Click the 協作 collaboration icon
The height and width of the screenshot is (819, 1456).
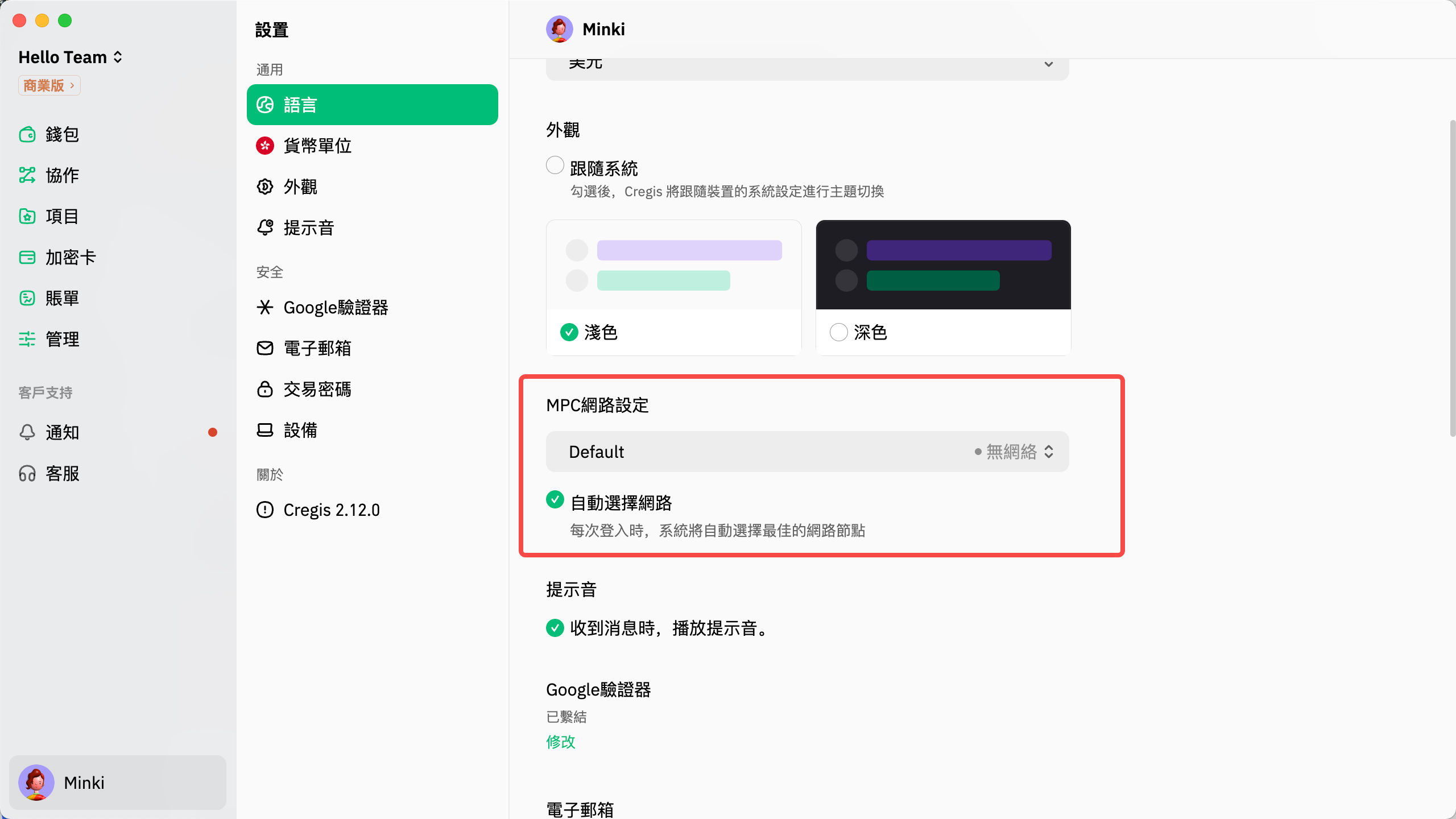(x=27, y=175)
